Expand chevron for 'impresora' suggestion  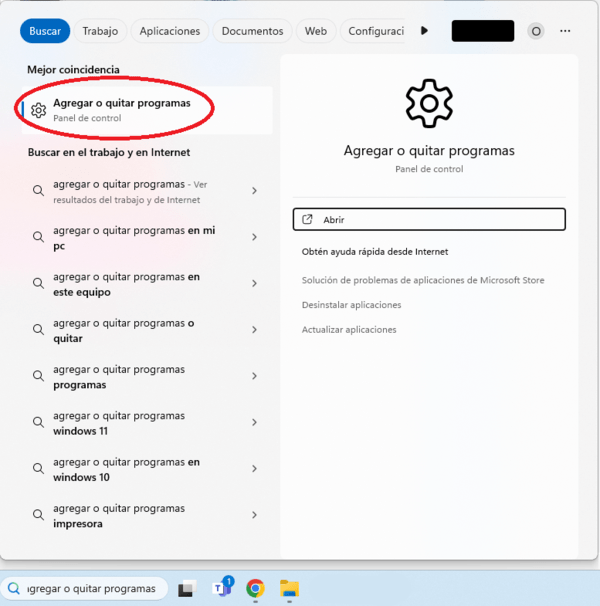pos(254,515)
